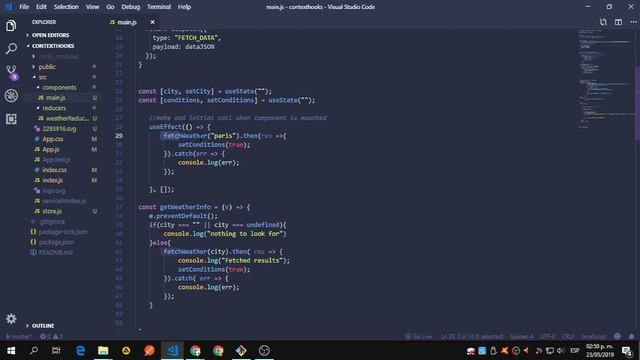The height and width of the screenshot is (360, 640).
Task: Open logo.svg in the explorer
Action: coord(53,191)
